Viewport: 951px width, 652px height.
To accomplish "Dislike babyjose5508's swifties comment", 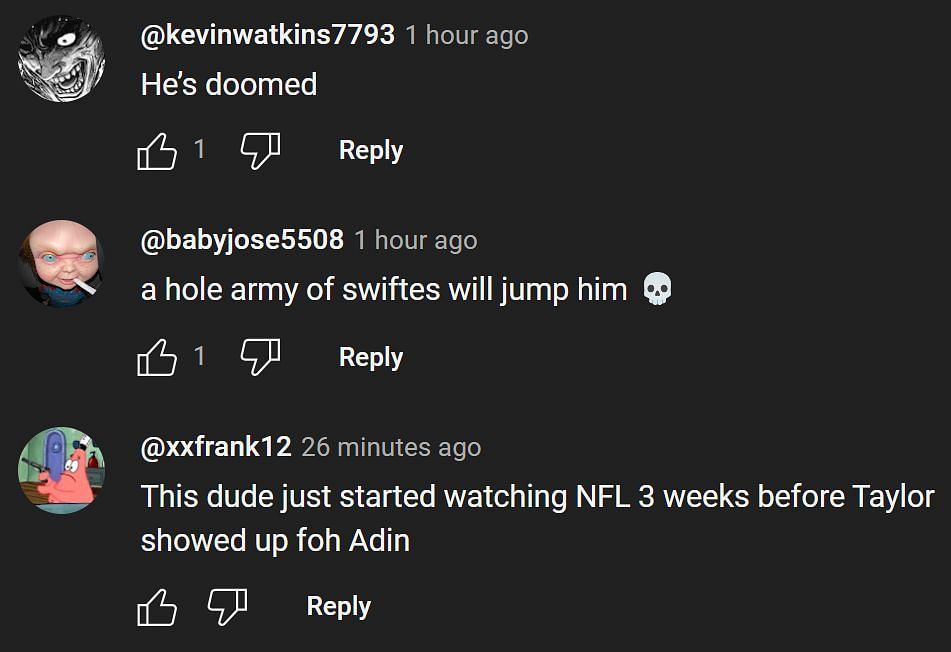I will tap(260, 357).
